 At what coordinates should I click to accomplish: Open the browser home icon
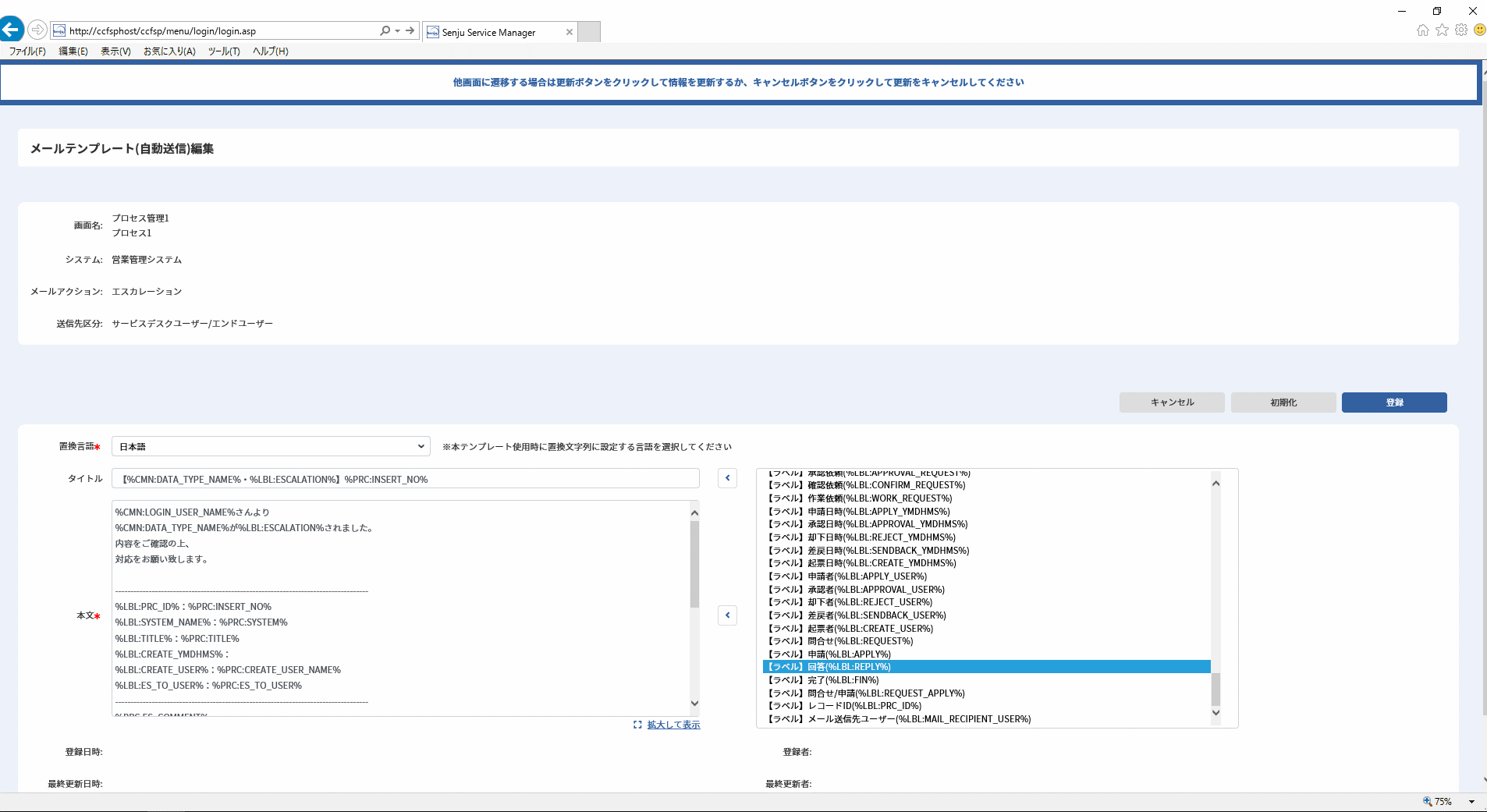[x=1423, y=30]
